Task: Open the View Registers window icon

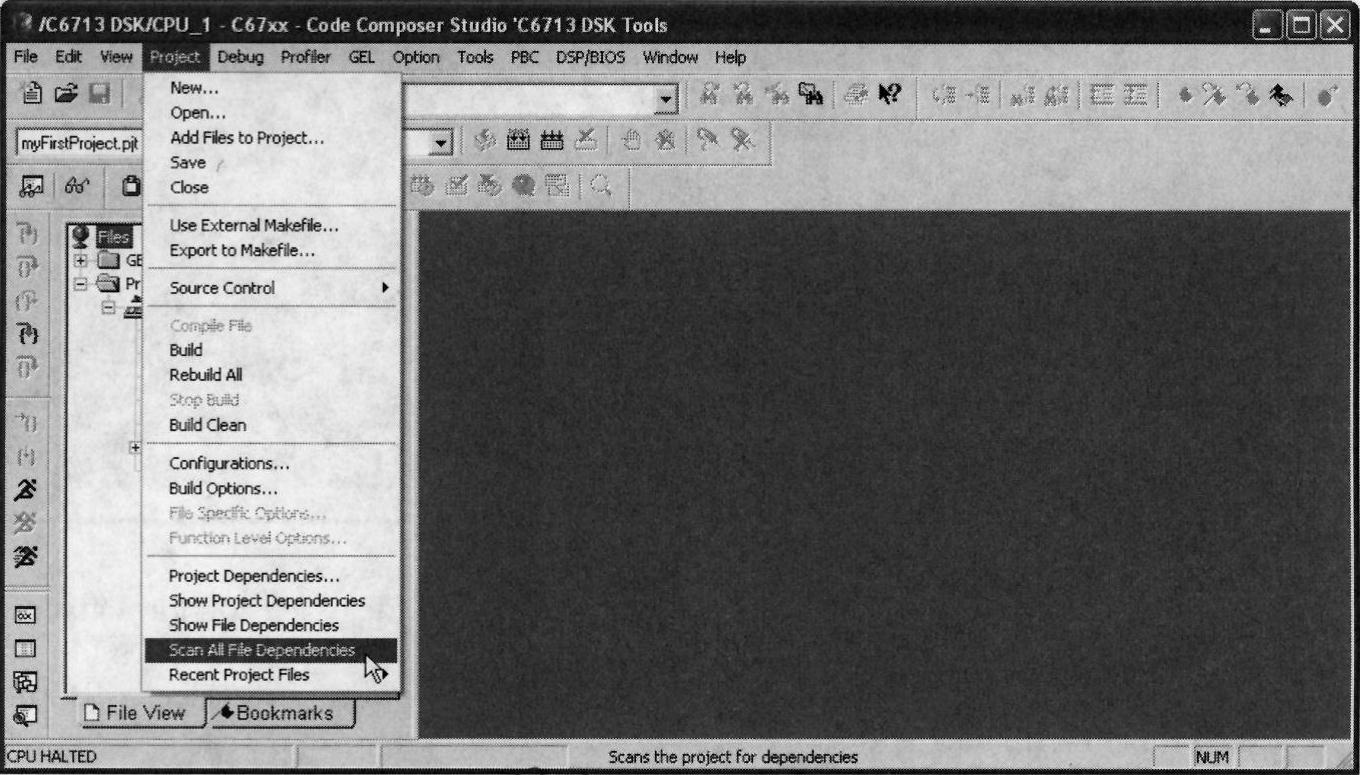Action: click(x=26, y=615)
